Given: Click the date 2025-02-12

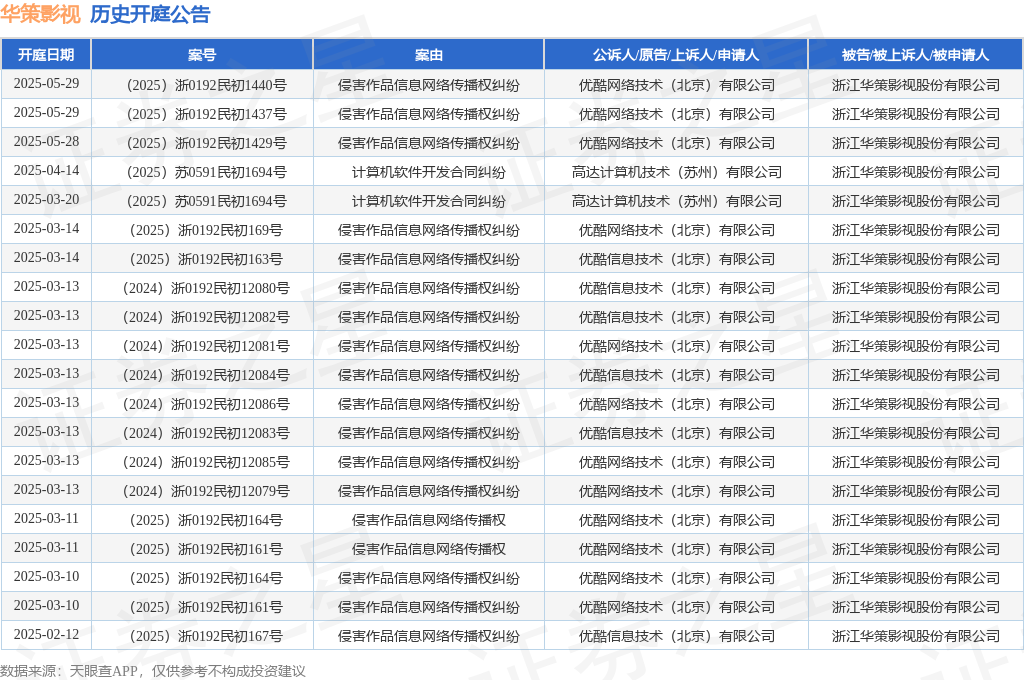Looking at the screenshot, I should (46, 634).
